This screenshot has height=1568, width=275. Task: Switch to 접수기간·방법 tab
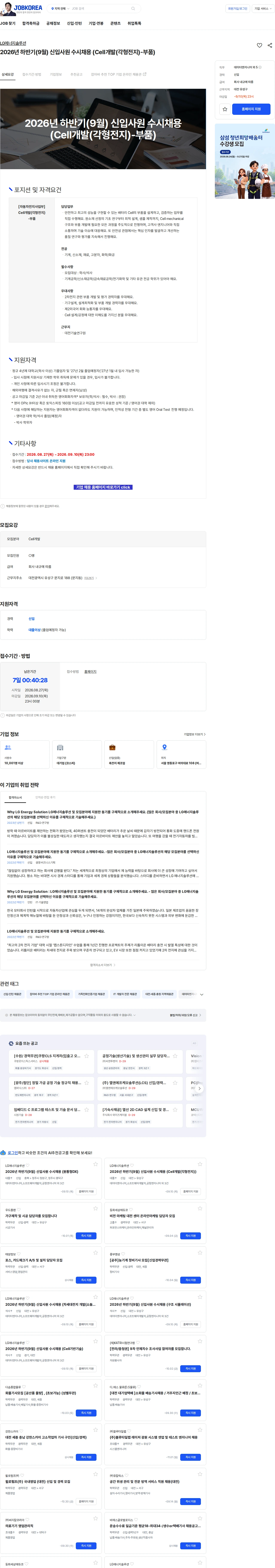[x=32, y=74]
